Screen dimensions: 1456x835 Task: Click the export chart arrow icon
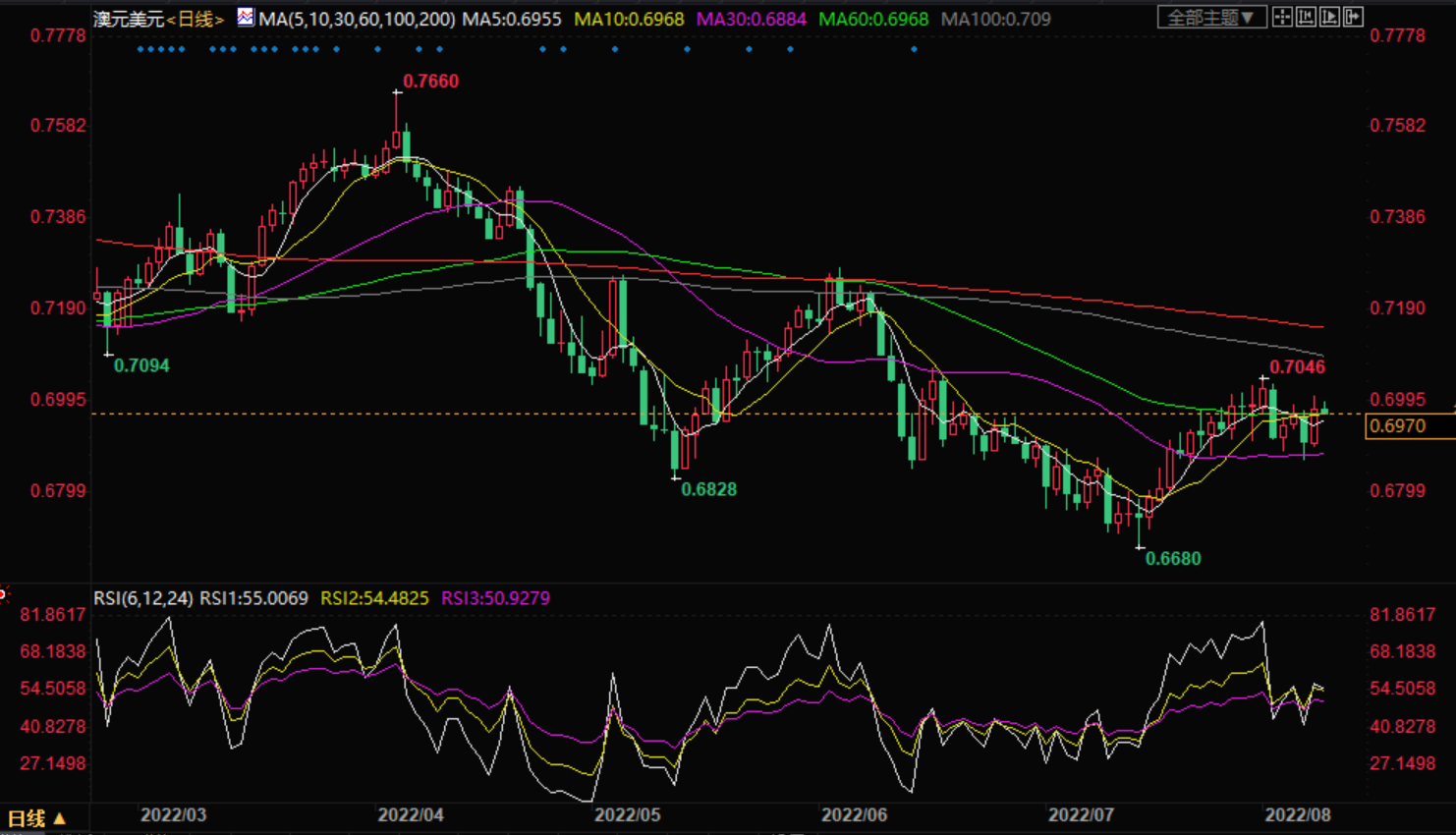click(x=1353, y=18)
